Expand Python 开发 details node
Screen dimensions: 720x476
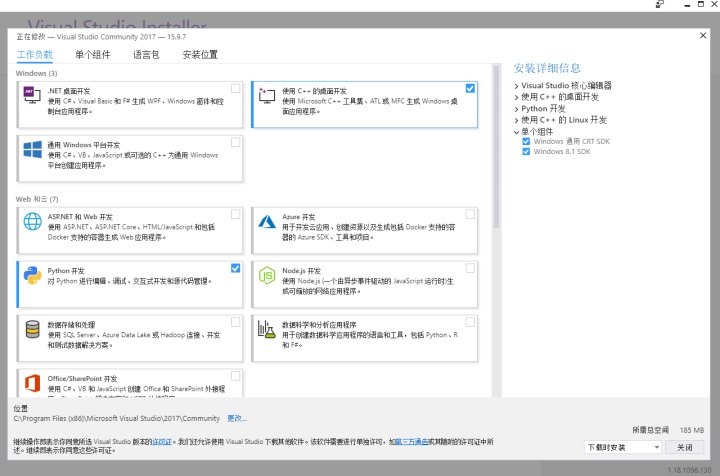point(517,109)
